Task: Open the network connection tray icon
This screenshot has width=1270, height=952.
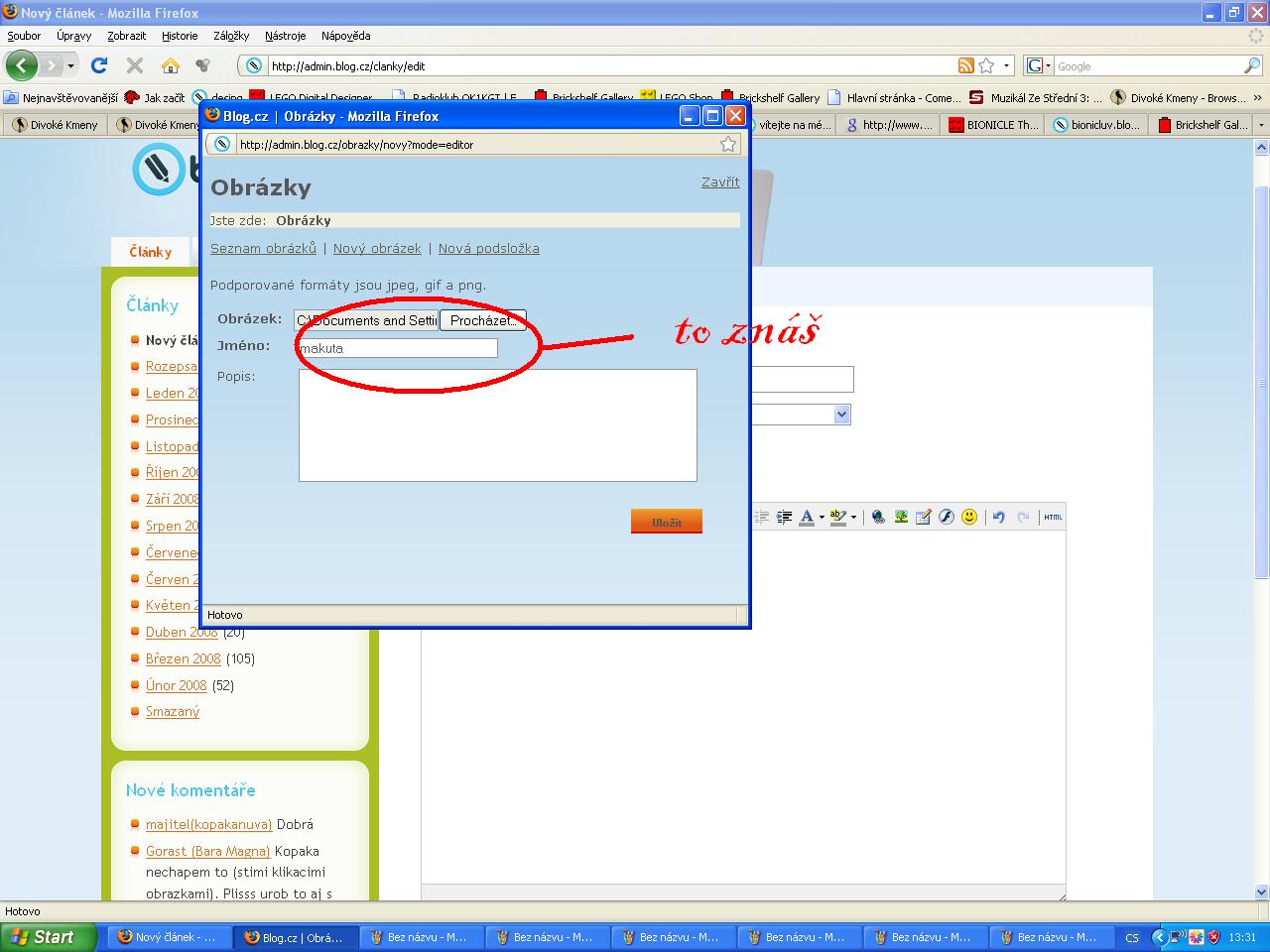Action: tap(1178, 936)
